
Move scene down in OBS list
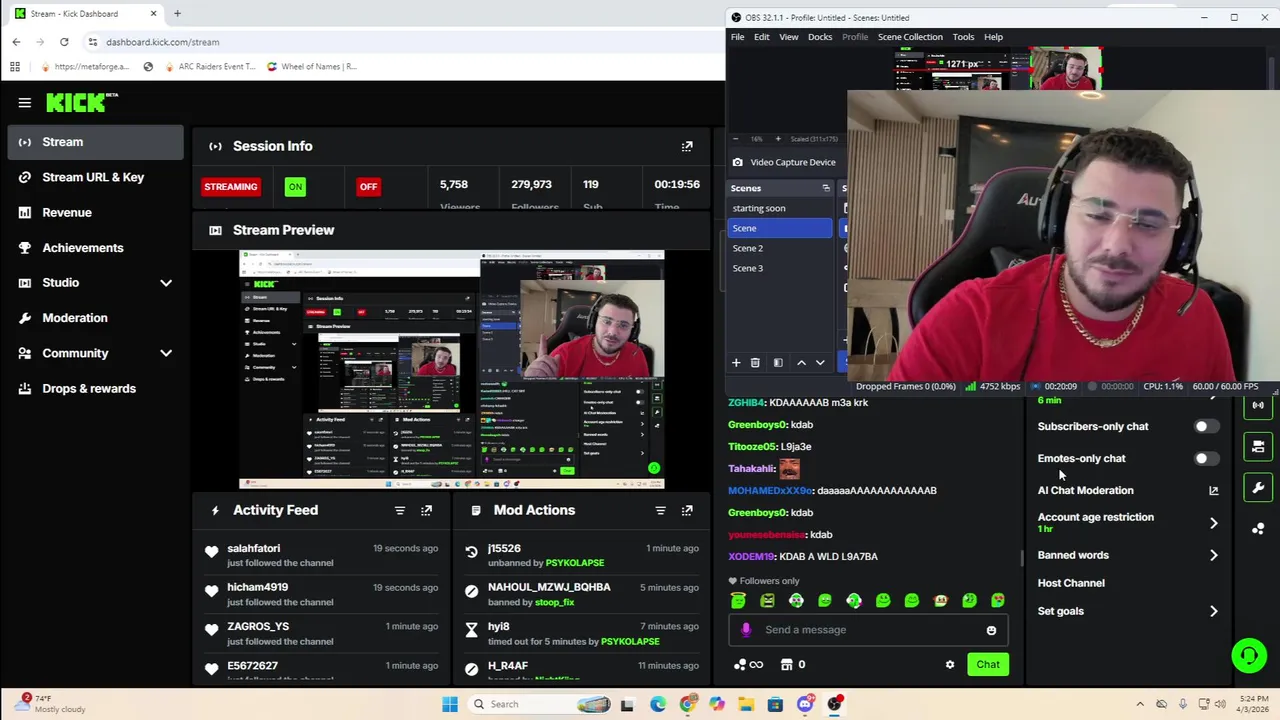(x=820, y=363)
